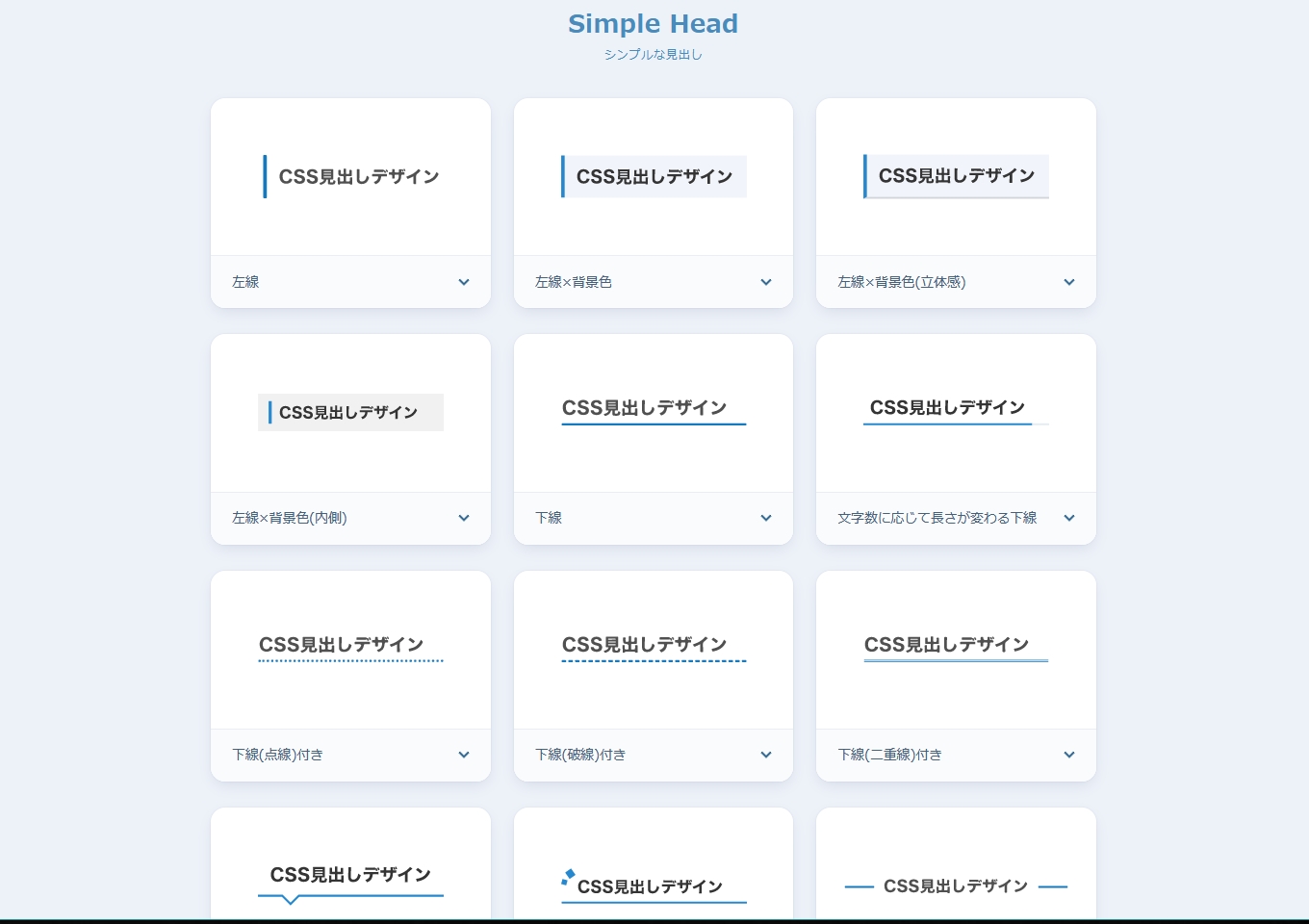This screenshot has width=1309, height=924.
Task: Select the dashed underline heading preview
Action: pyautogui.click(x=654, y=647)
